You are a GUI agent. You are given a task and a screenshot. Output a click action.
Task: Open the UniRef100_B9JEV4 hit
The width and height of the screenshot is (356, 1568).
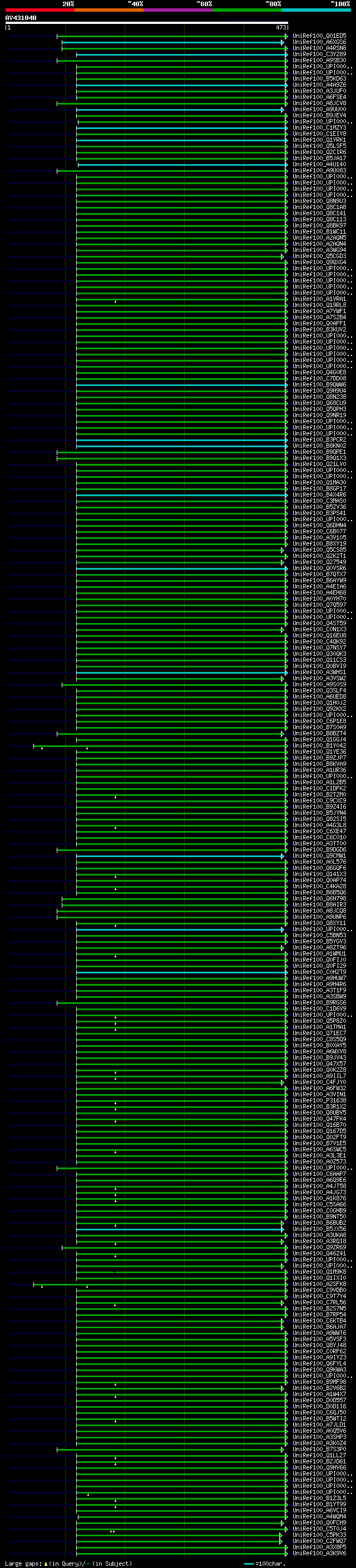pos(319,116)
